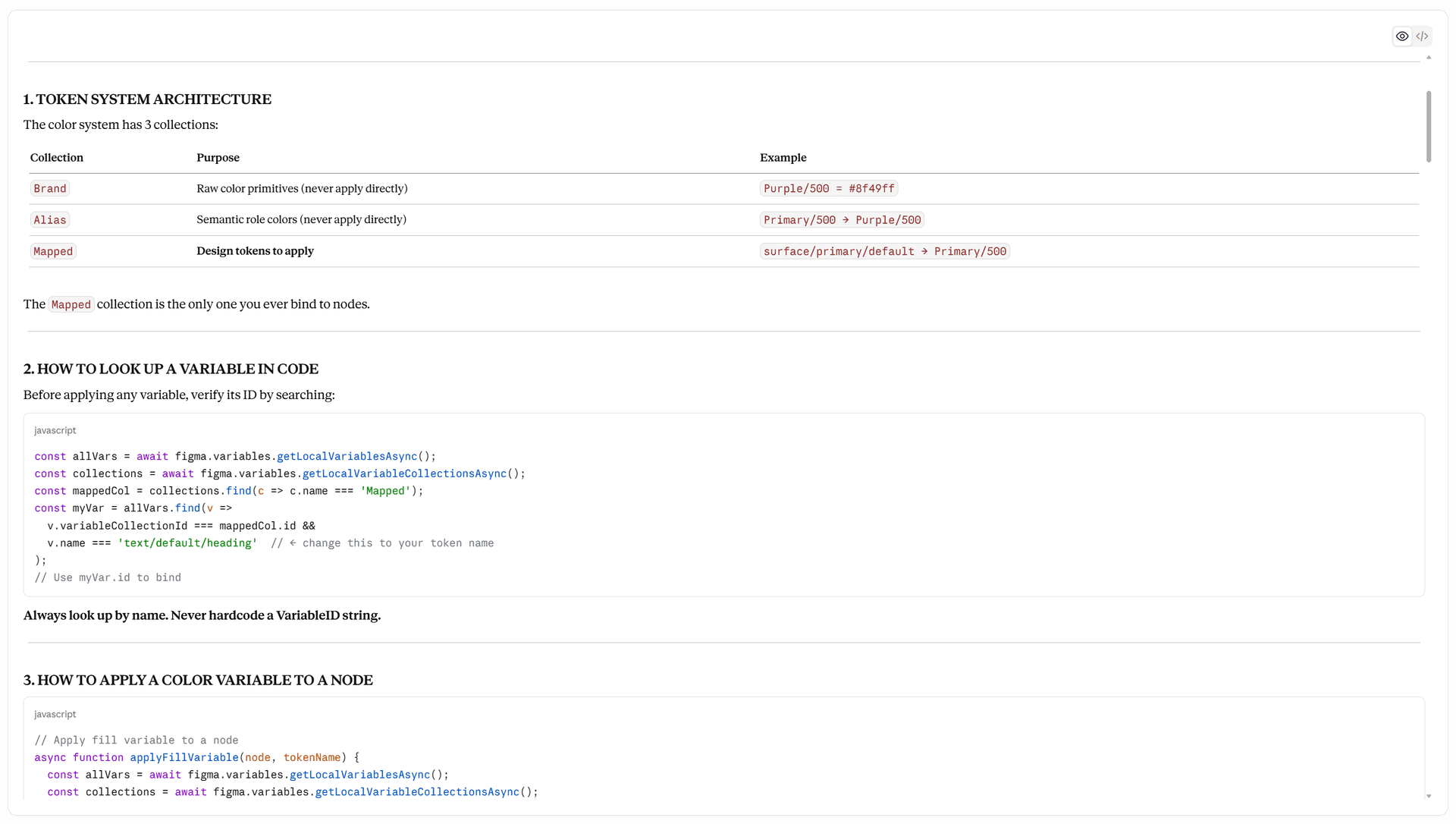Screen dimensions: 1456x824
Task: Click the scrollbar up arrow
Action: [1429, 58]
